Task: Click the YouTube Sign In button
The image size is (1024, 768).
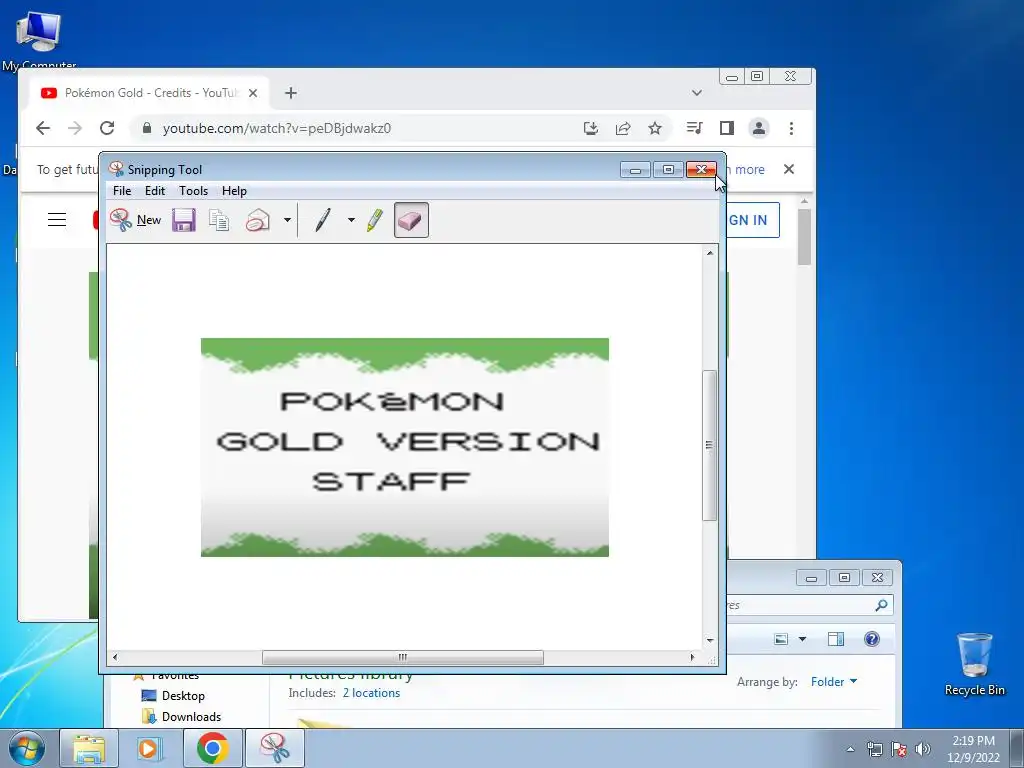Action: point(752,220)
